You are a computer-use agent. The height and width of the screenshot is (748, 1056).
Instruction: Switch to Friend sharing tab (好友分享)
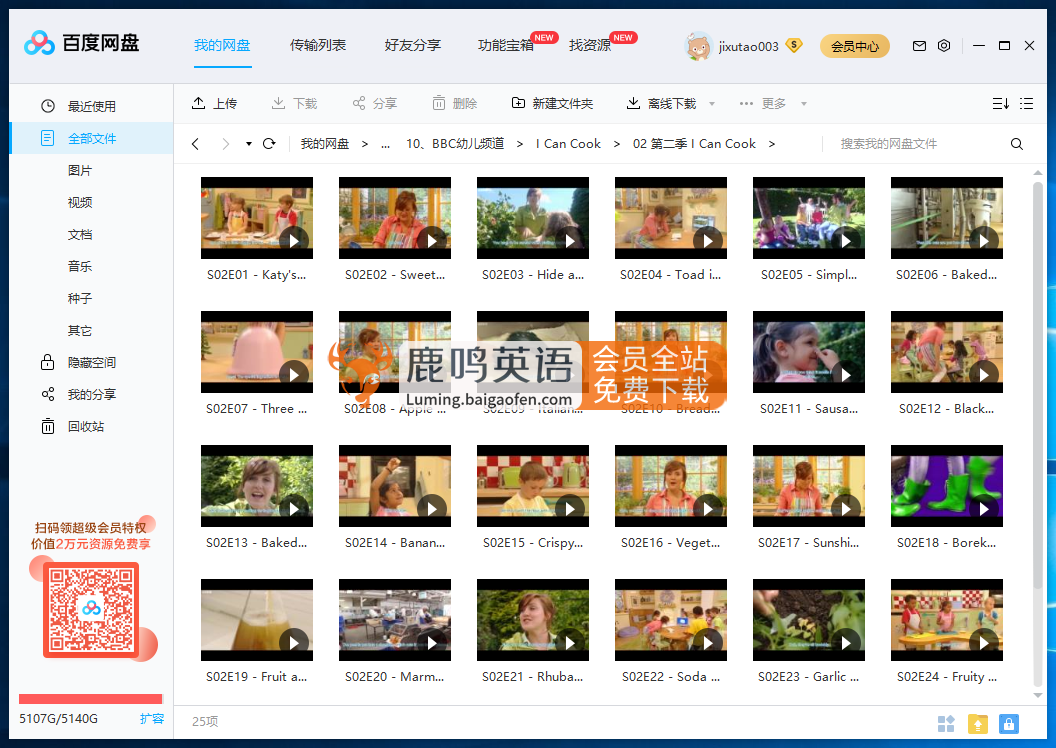413,45
